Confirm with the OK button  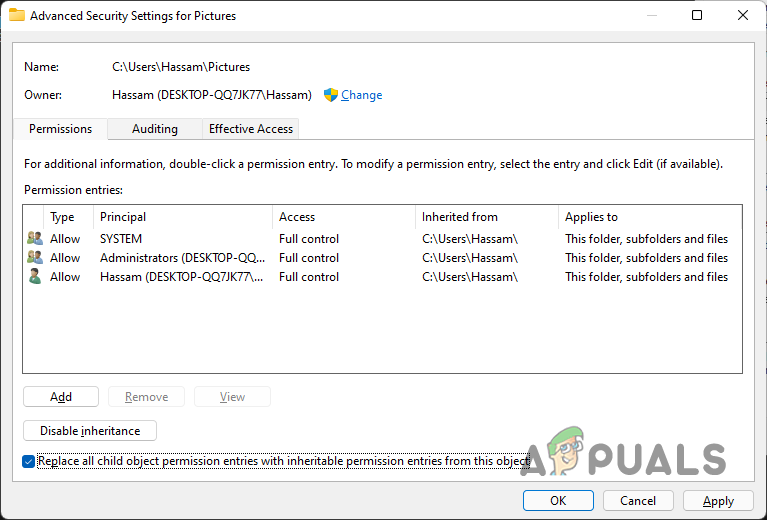(x=558, y=501)
